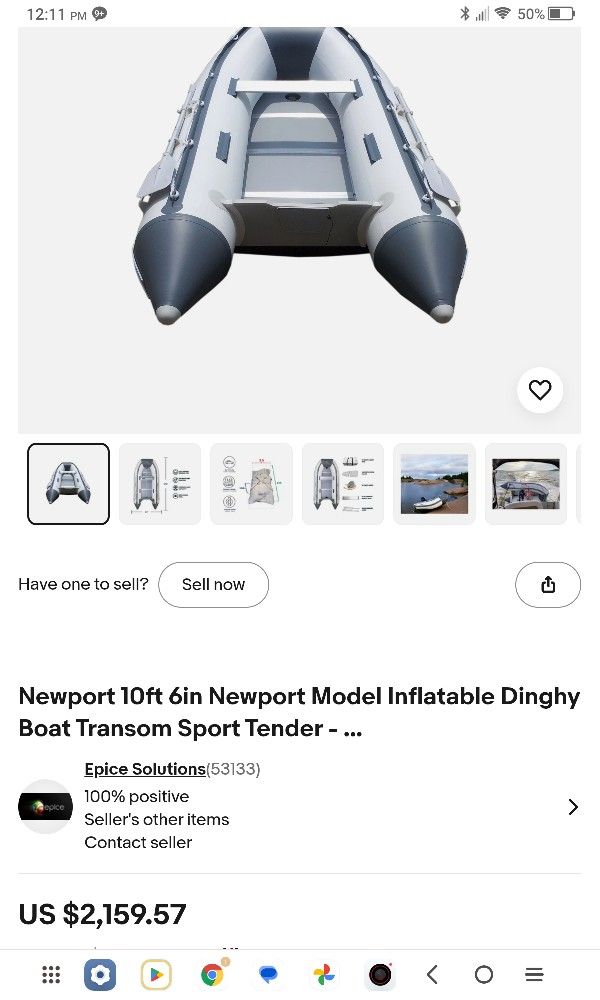Open the Epice Solutions seller profile link
This screenshot has width=600, height=1000.
[x=142, y=769]
